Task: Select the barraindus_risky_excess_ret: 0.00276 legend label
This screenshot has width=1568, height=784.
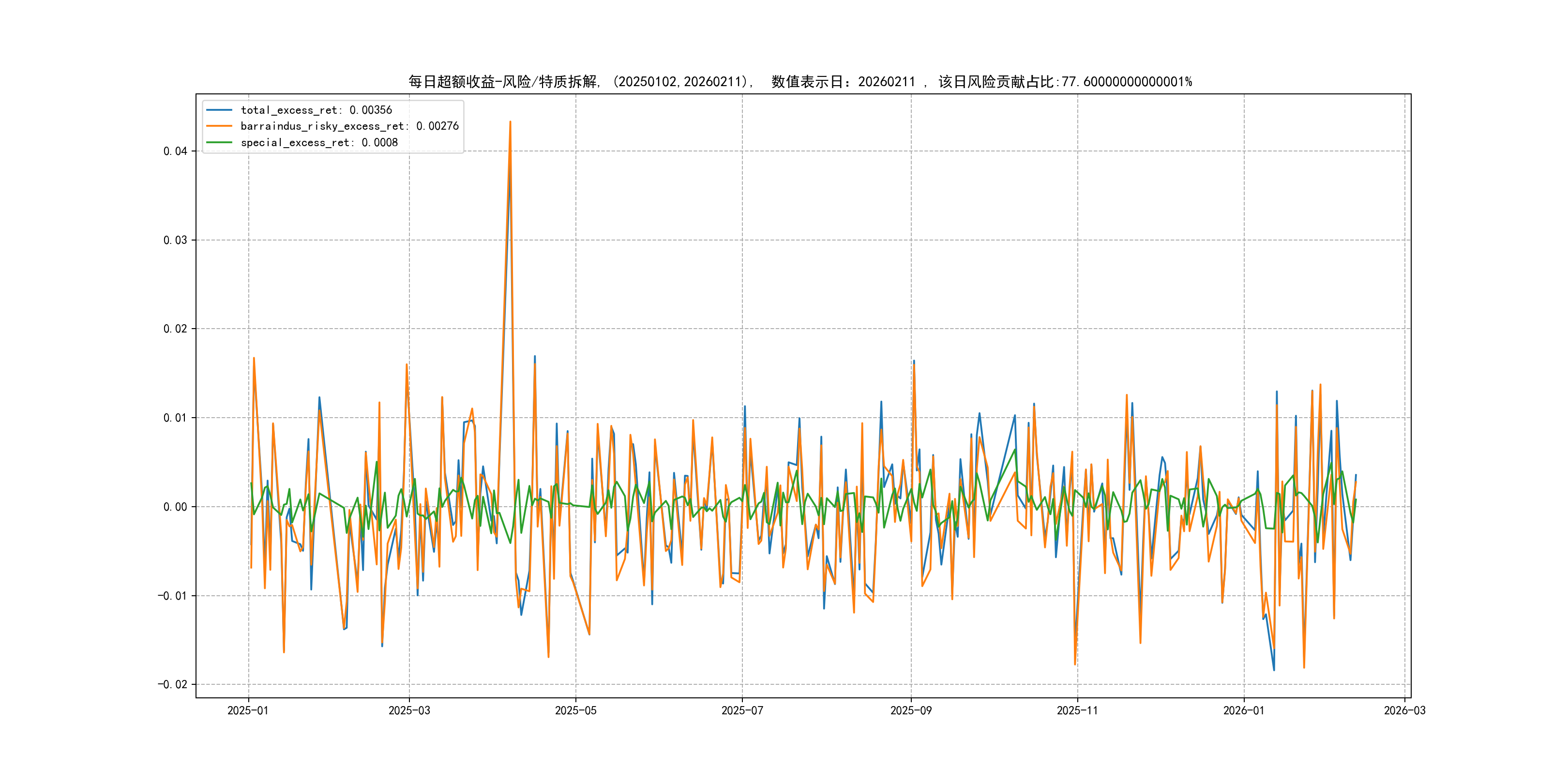Action: click(349, 126)
